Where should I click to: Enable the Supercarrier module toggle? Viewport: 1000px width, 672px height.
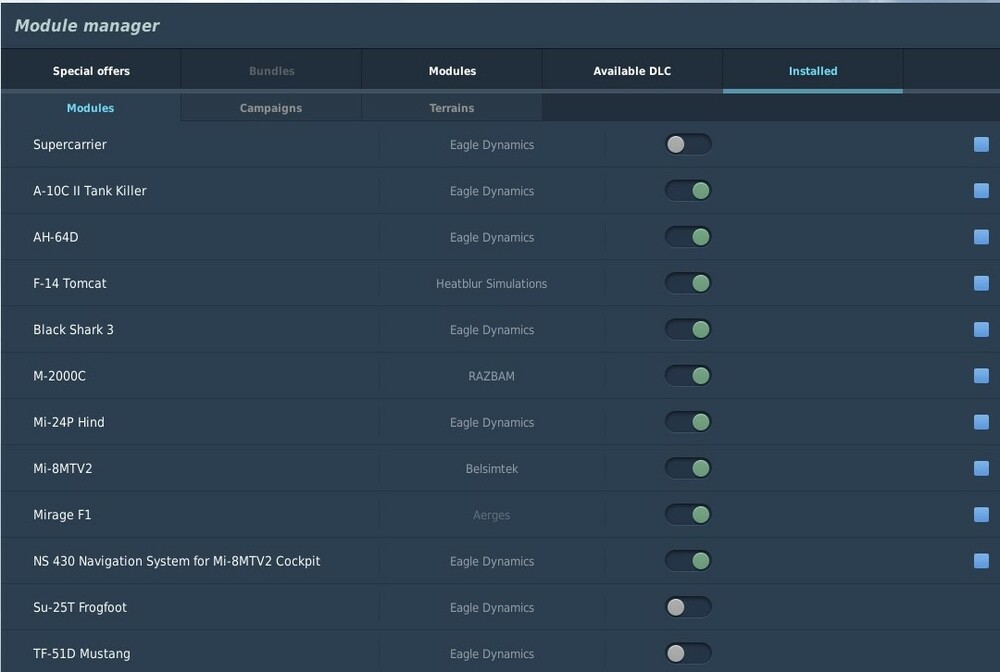(688, 145)
